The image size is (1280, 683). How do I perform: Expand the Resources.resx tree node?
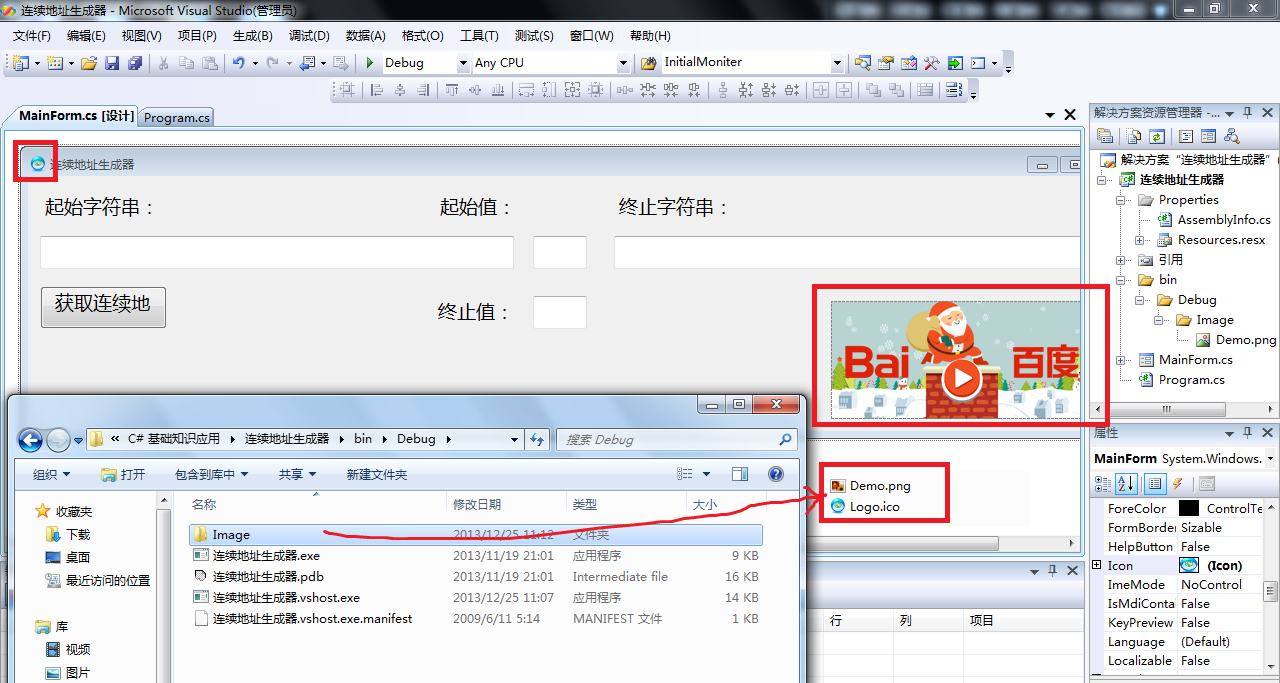tap(1140, 240)
